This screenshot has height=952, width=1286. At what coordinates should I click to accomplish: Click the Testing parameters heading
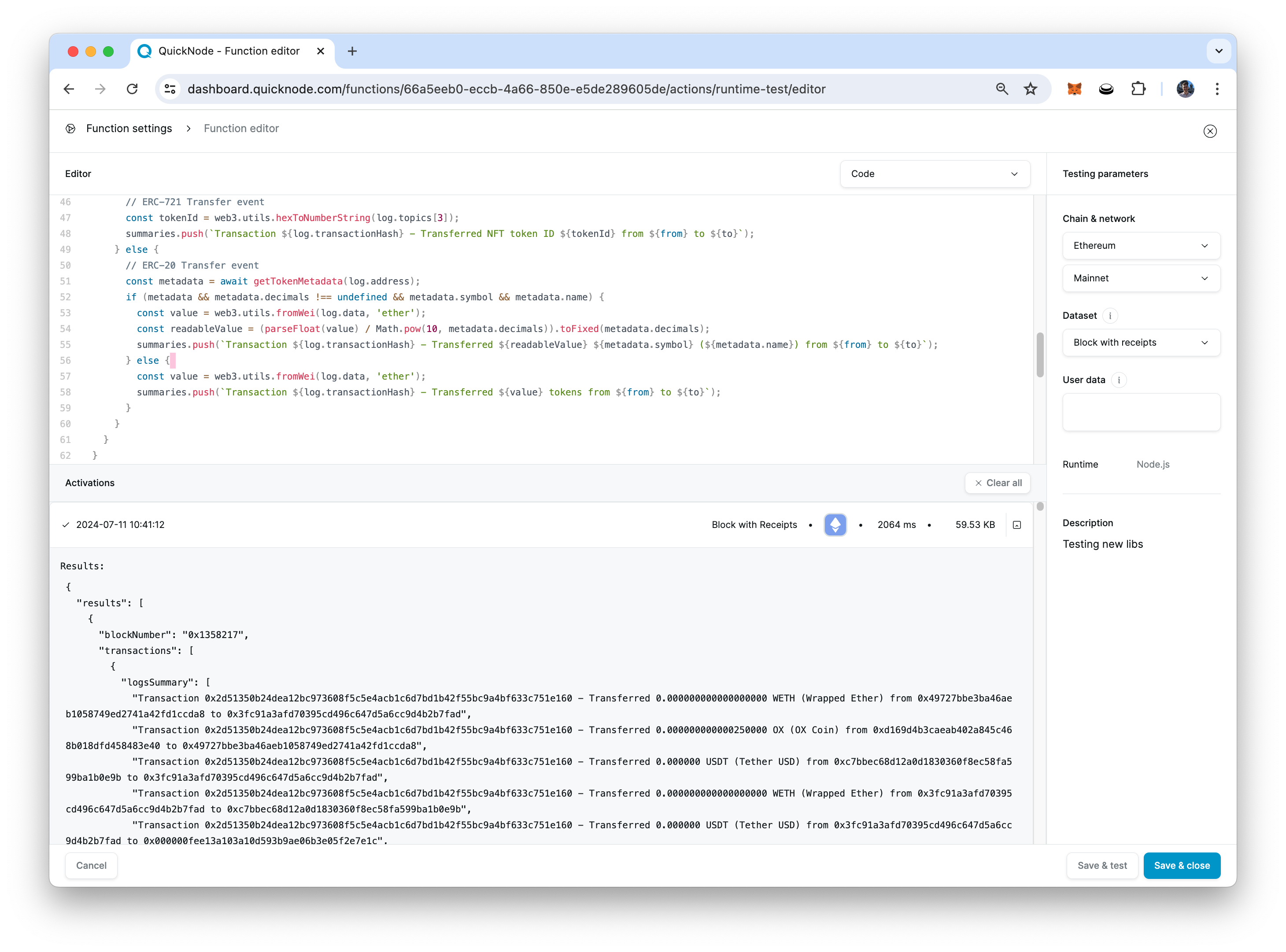(1105, 174)
